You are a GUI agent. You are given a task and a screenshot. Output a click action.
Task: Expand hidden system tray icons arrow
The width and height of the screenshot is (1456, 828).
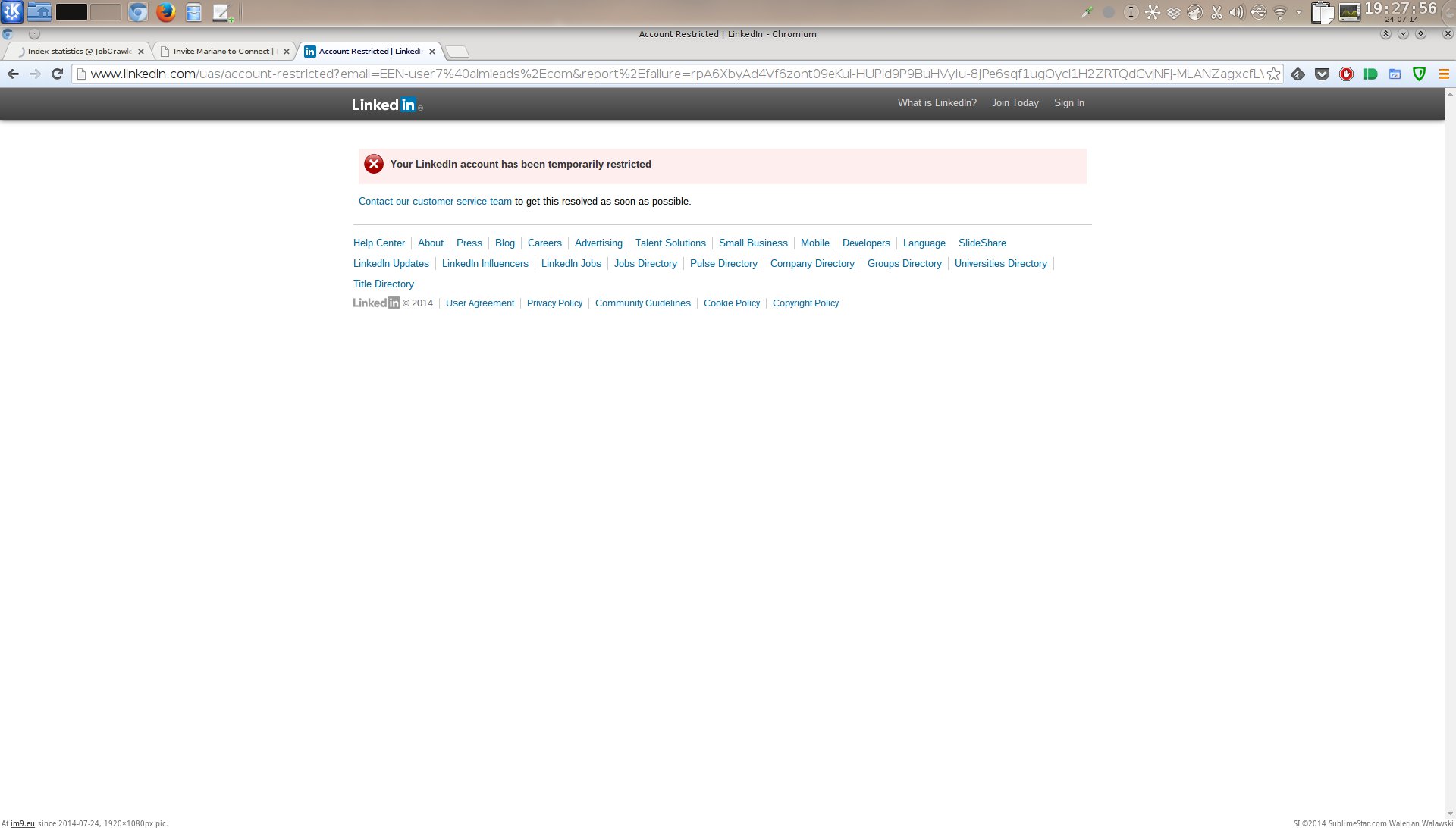tap(1298, 12)
